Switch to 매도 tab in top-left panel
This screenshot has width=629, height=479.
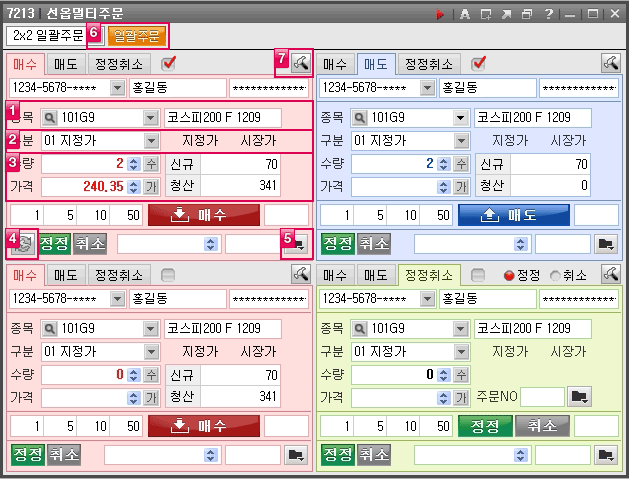[65, 64]
